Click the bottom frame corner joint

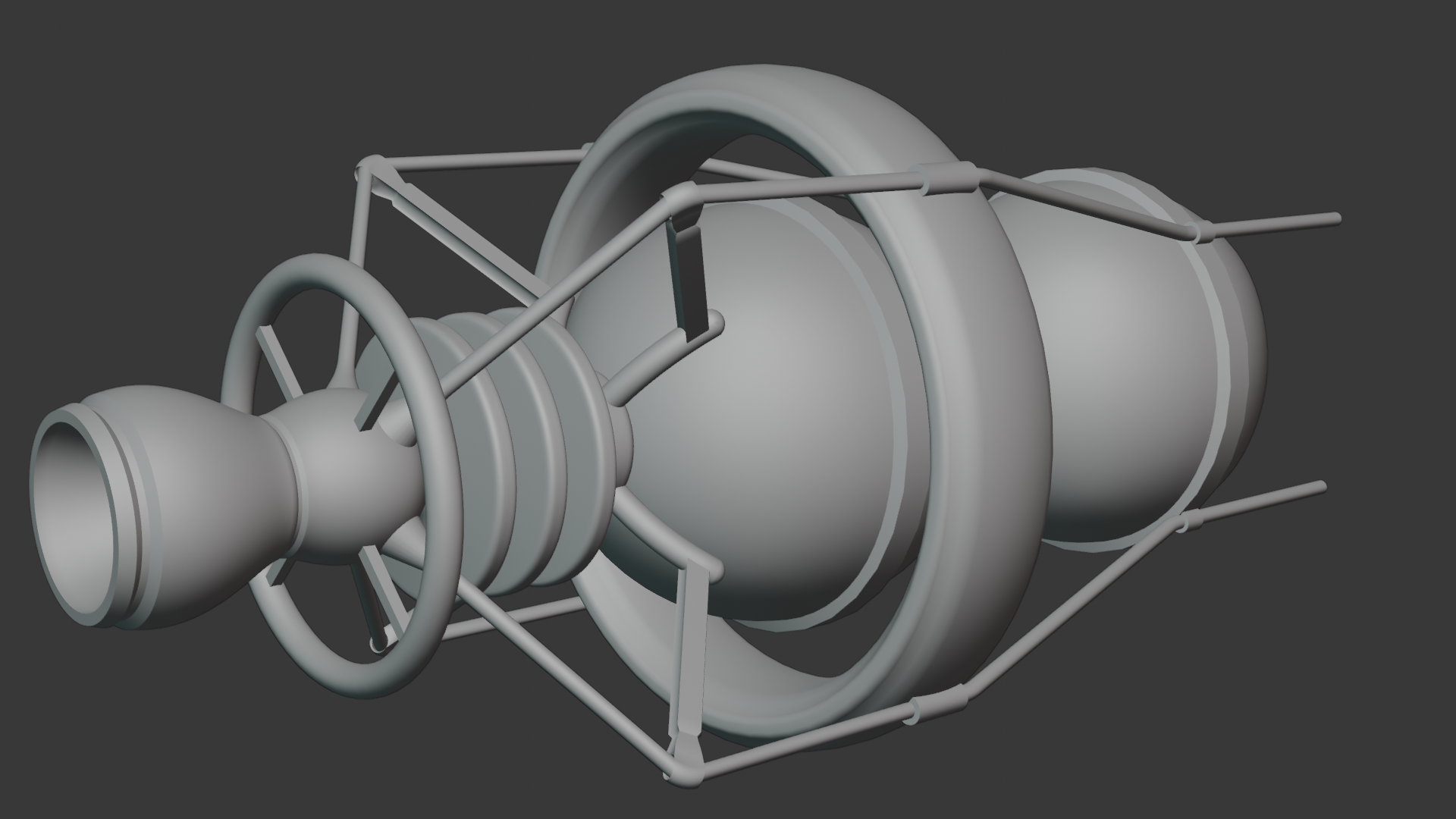click(x=688, y=772)
